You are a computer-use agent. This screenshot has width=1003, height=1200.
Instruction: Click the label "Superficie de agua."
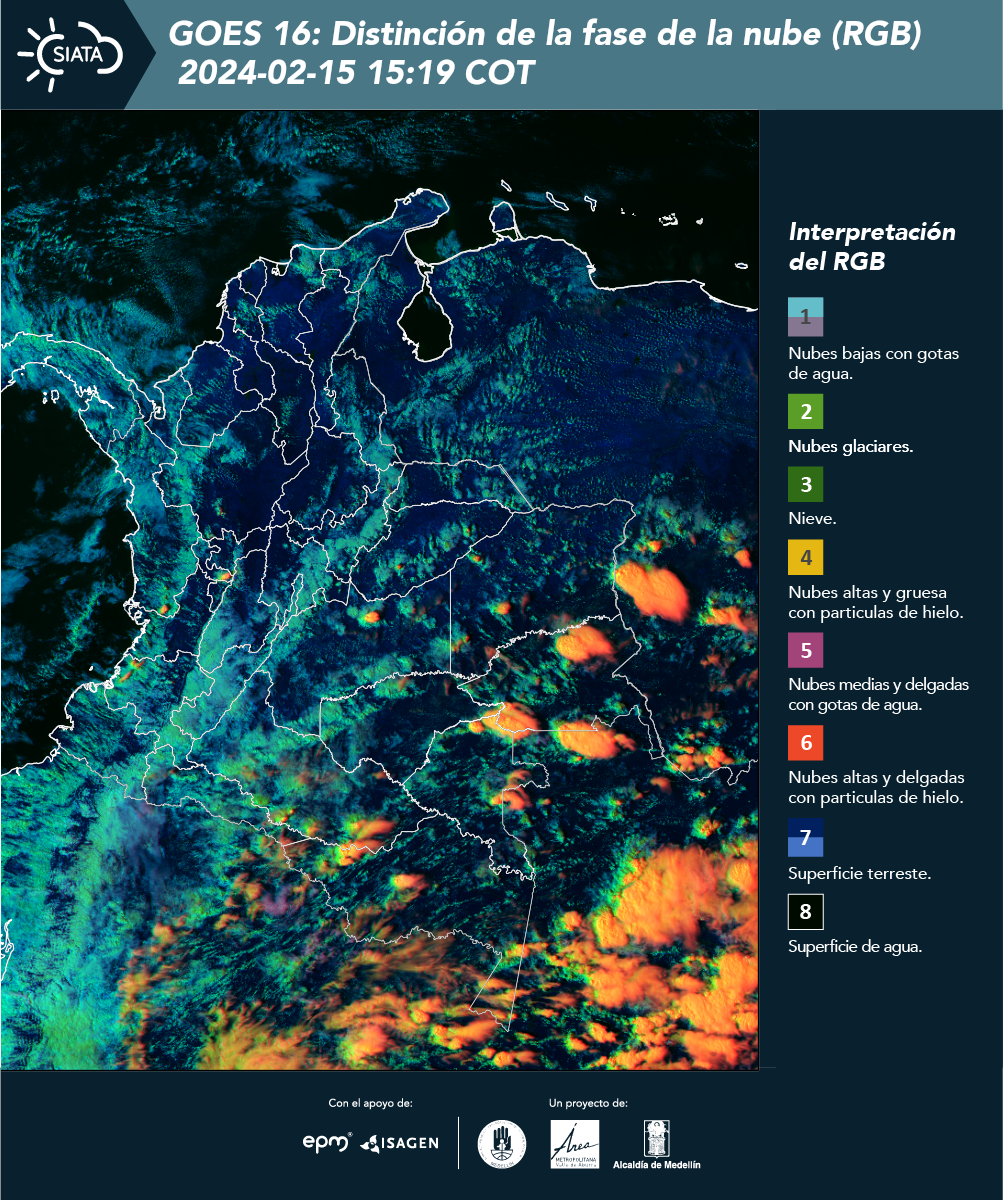pos(855,948)
